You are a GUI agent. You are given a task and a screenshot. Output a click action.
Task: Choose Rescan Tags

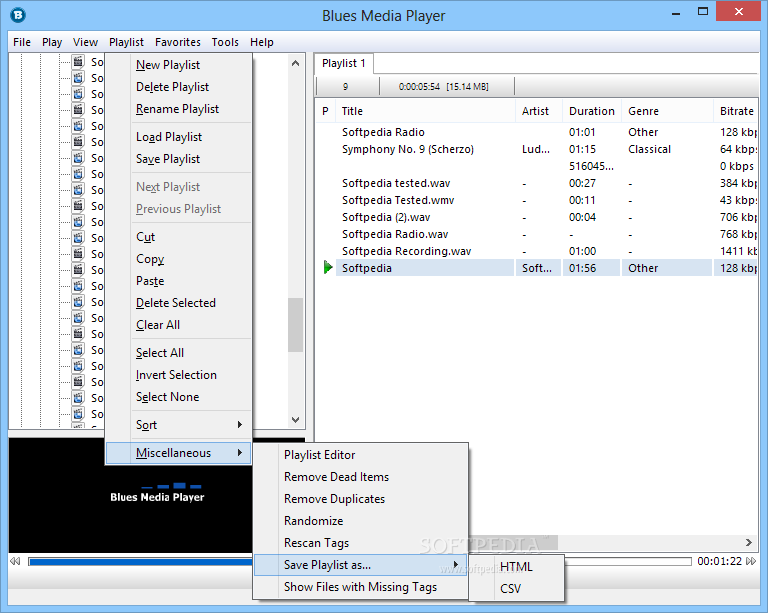361,543
